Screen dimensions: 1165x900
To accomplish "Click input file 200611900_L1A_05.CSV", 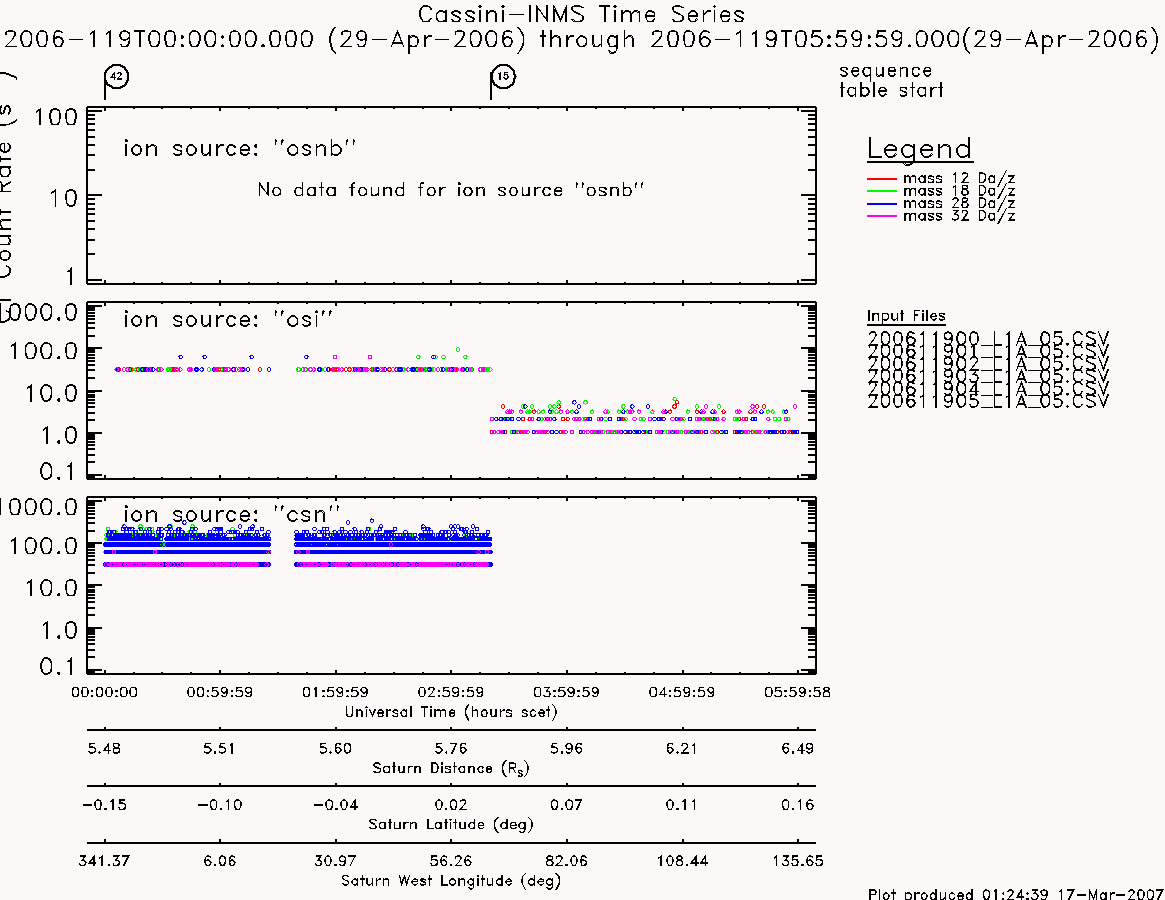I will coord(988,338).
